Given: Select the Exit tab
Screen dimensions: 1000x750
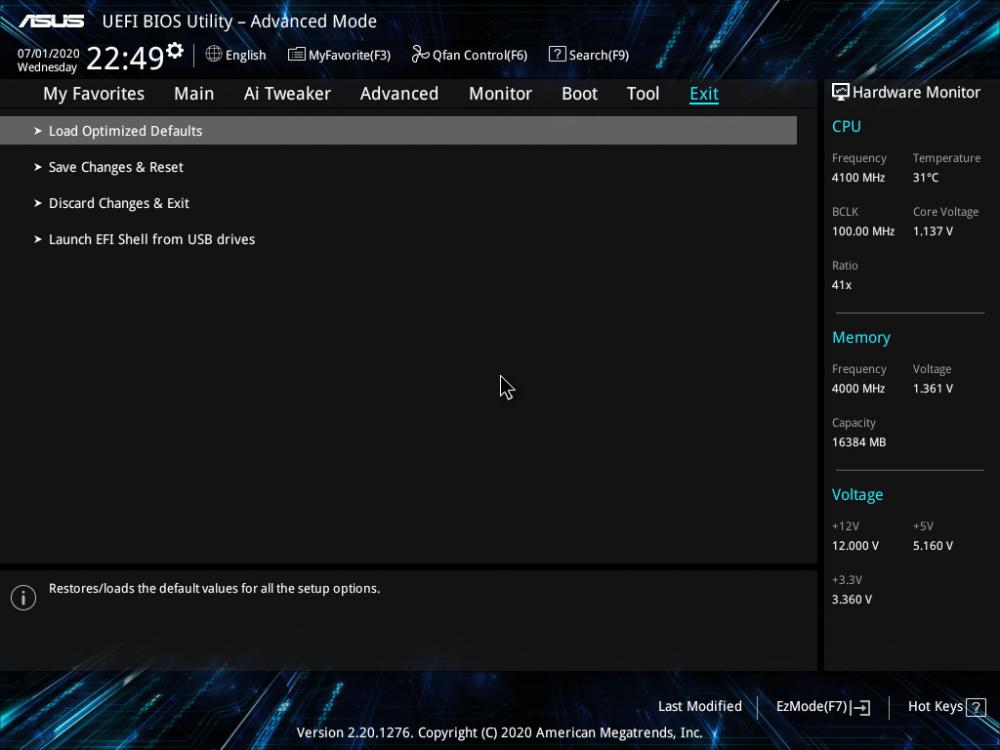Looking at the screenshot, I should (704, 94).
